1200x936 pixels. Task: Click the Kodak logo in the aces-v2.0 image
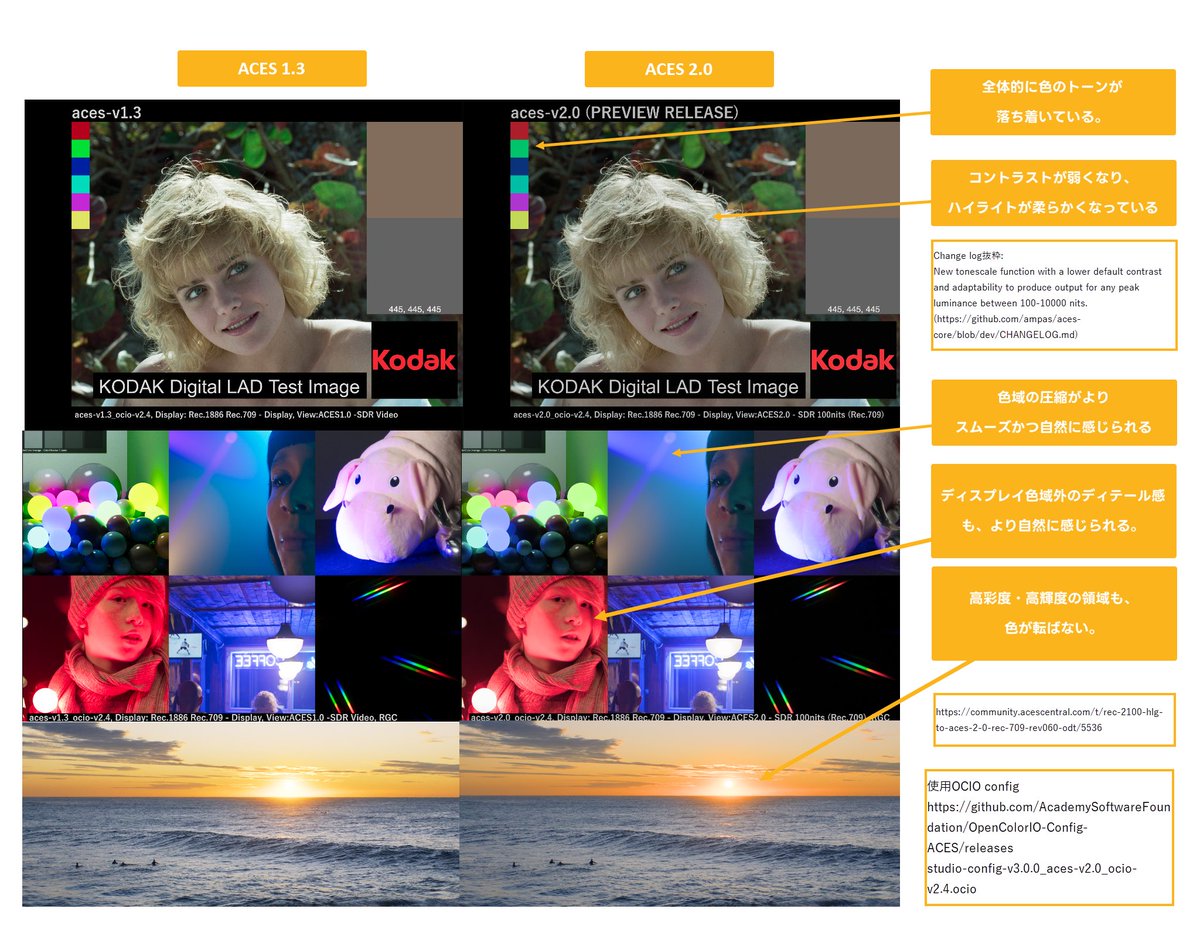pyautogui.click(x=852, y=361)
